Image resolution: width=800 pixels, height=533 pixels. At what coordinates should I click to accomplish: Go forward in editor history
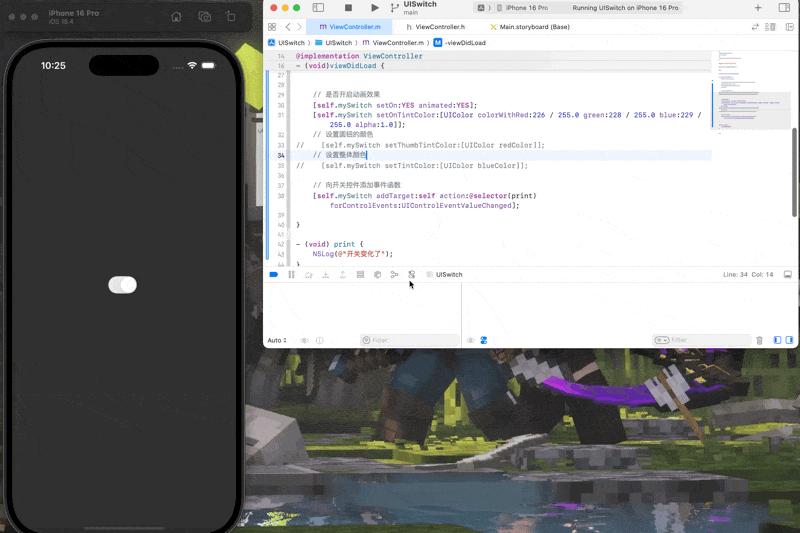point(299,27)
